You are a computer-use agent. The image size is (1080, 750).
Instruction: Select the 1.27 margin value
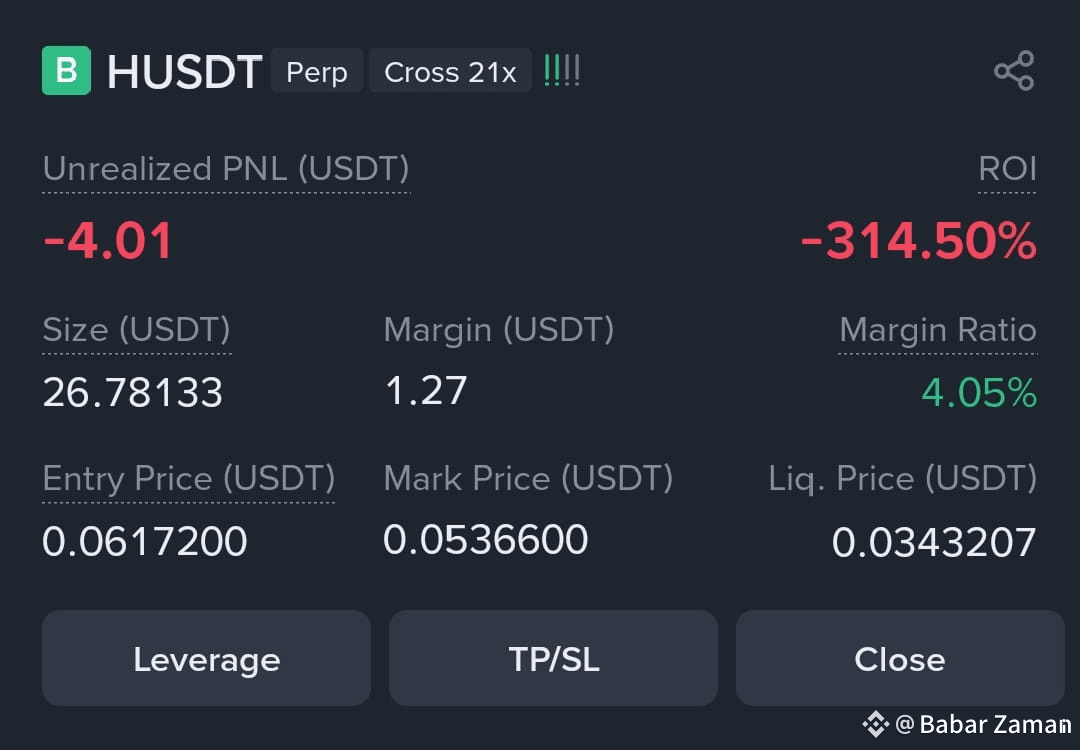point(426,390)
